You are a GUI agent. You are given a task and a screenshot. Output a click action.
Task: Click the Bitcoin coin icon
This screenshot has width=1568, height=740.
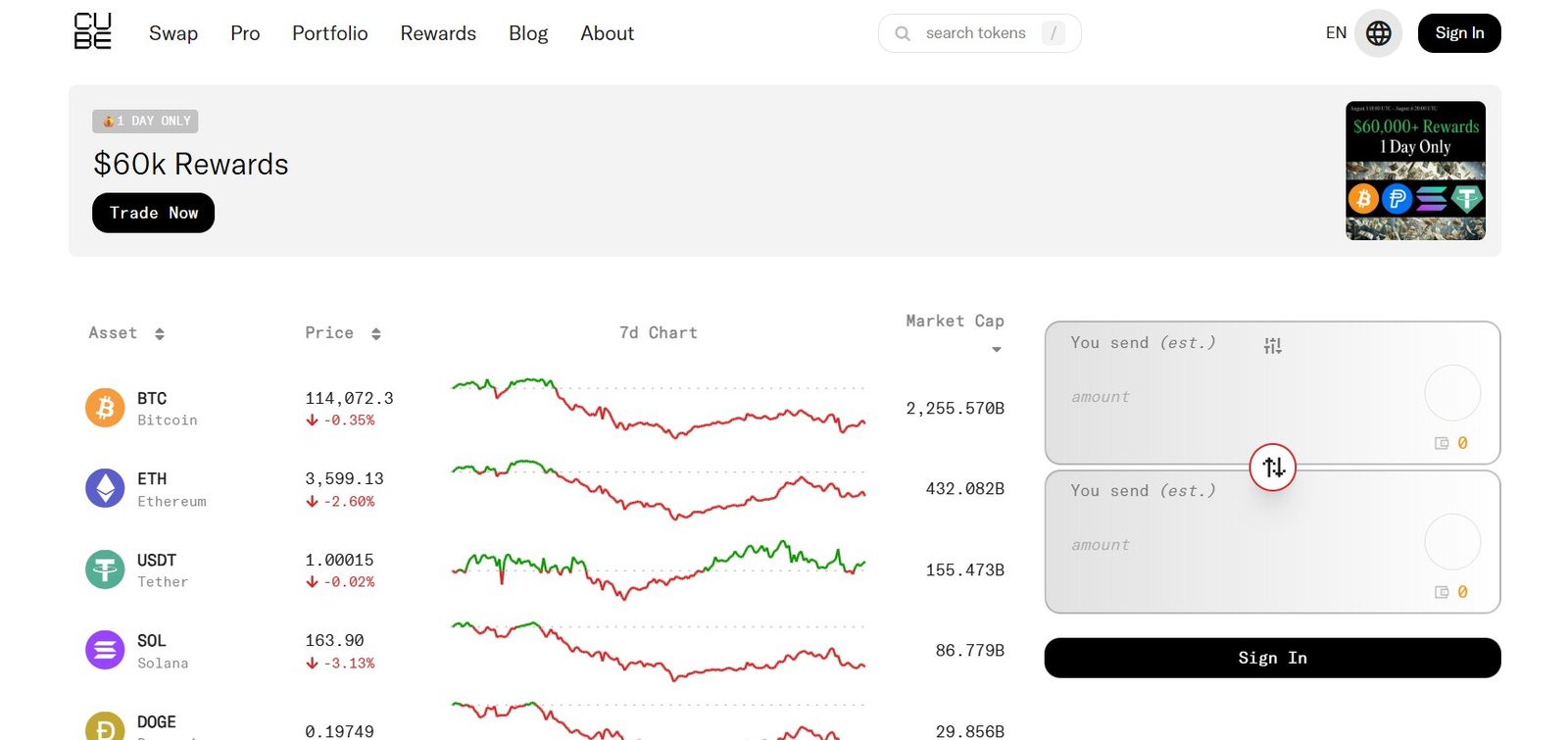(x=105, y=408)
